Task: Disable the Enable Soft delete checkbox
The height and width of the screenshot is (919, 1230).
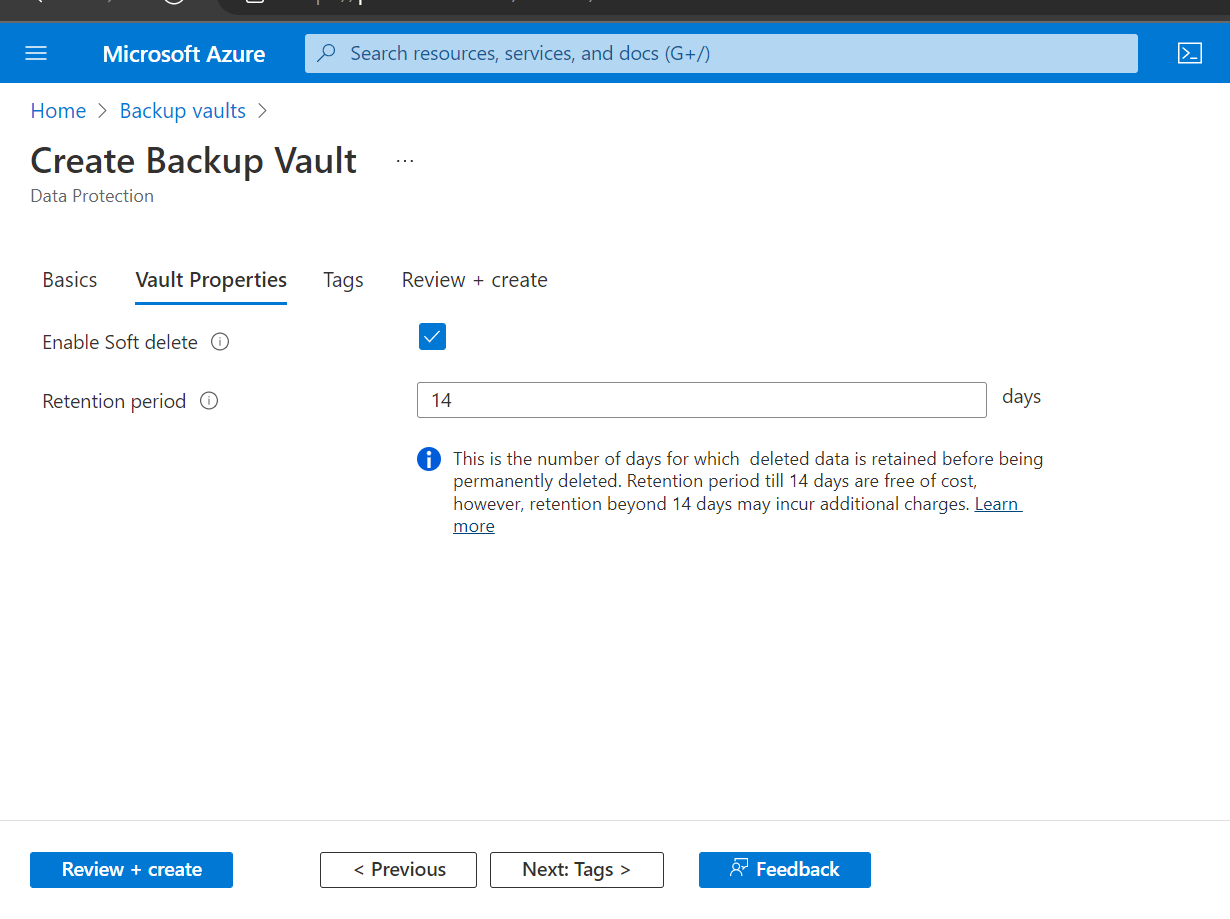Action: (432, 336)
